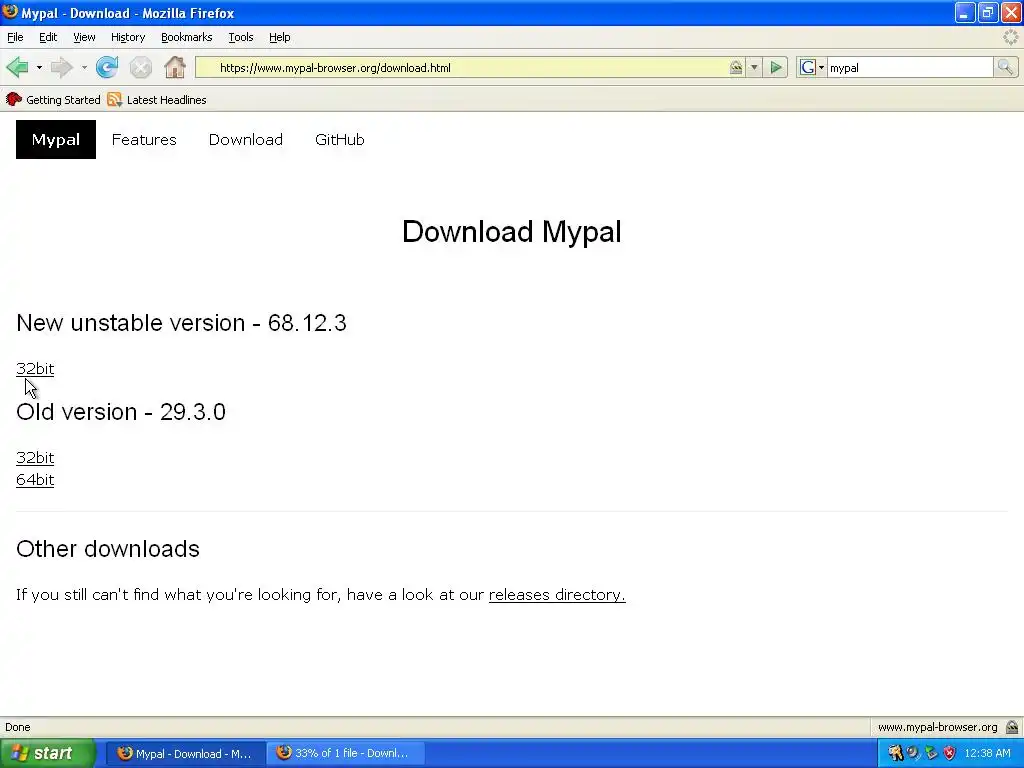Click the Firefox icon in title bar
The height and width of the screenshot is (768, 1024).
pyautogui.click(x=10, y=12)
